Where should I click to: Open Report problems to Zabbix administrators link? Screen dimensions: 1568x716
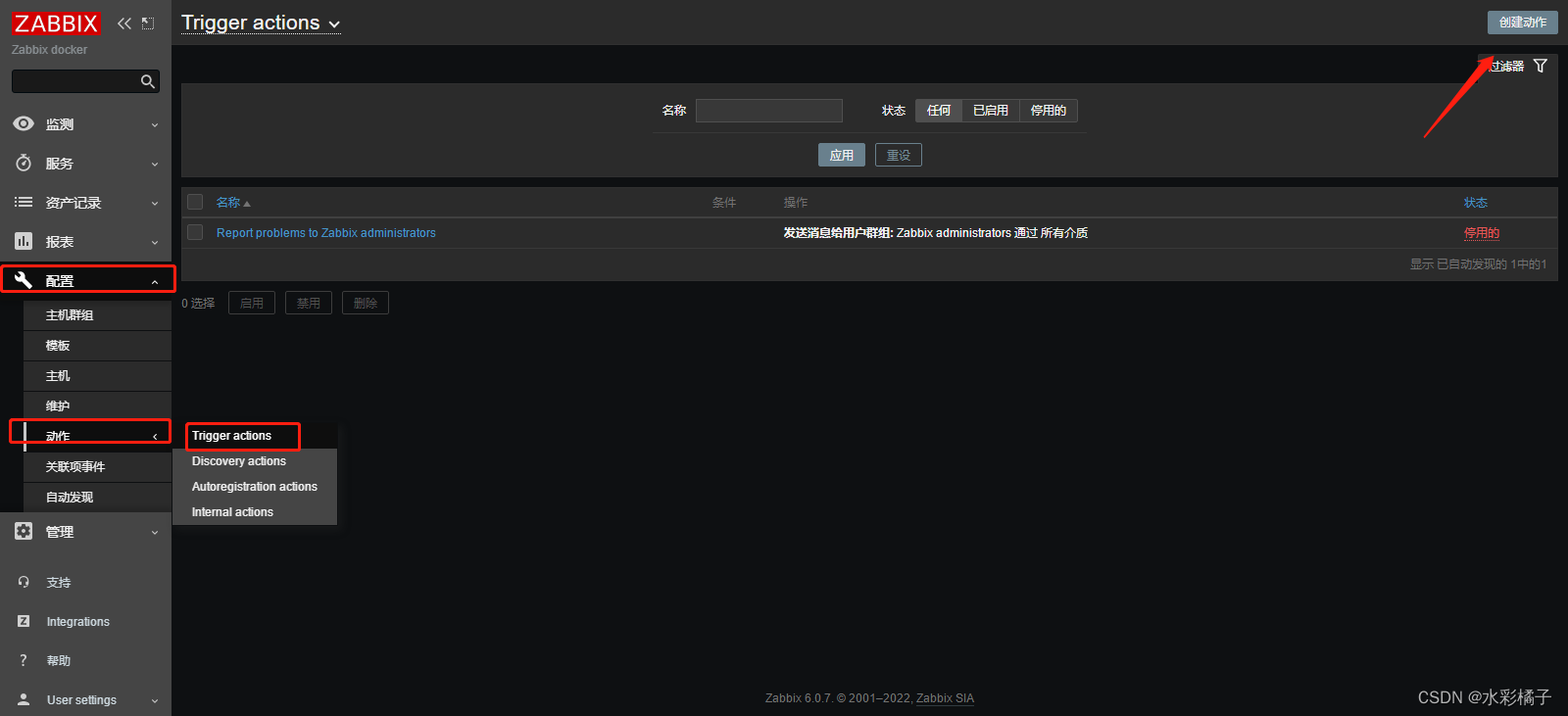[x=326, y=233]
